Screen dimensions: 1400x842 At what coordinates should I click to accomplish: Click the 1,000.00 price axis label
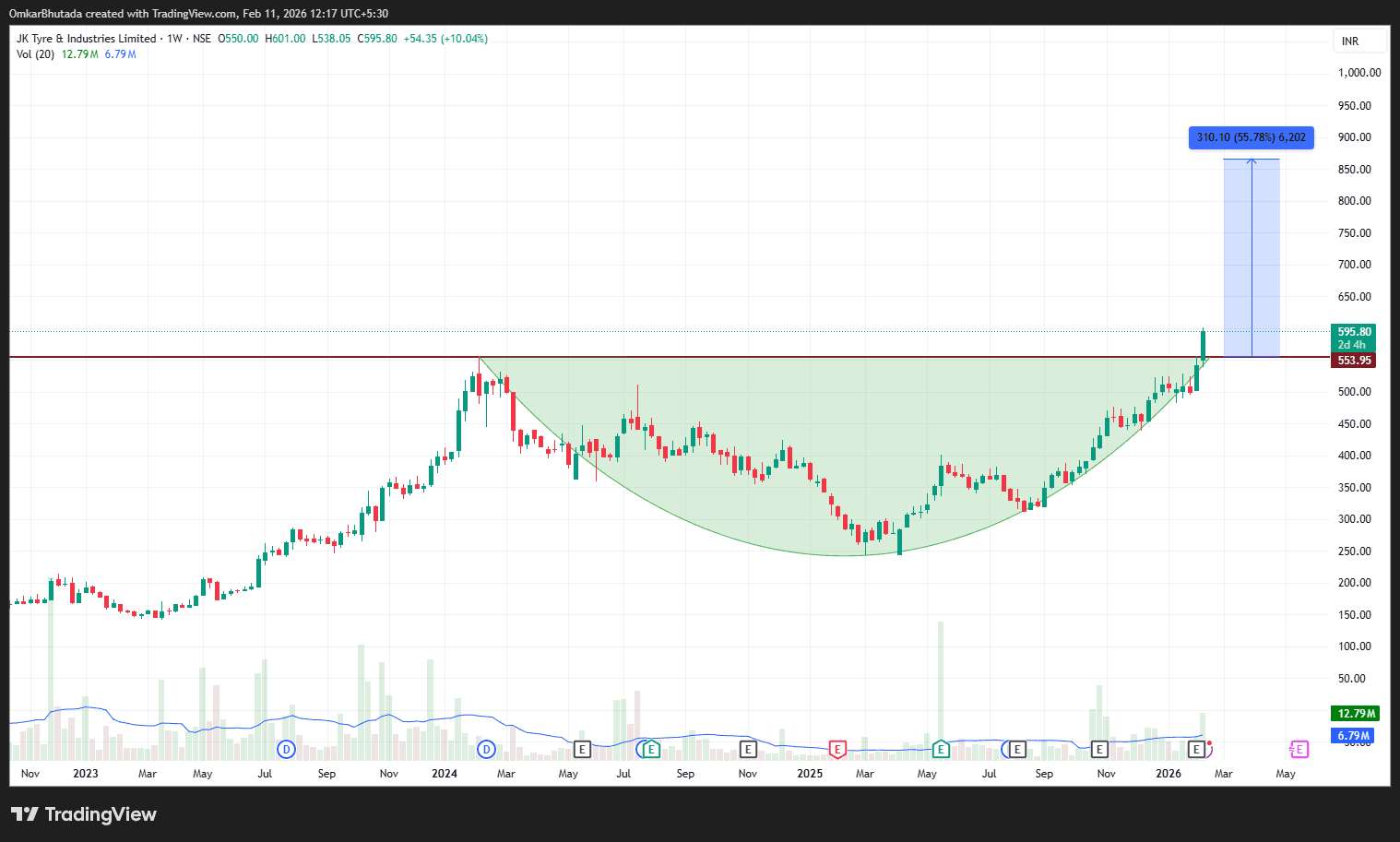click(1359, 73)
